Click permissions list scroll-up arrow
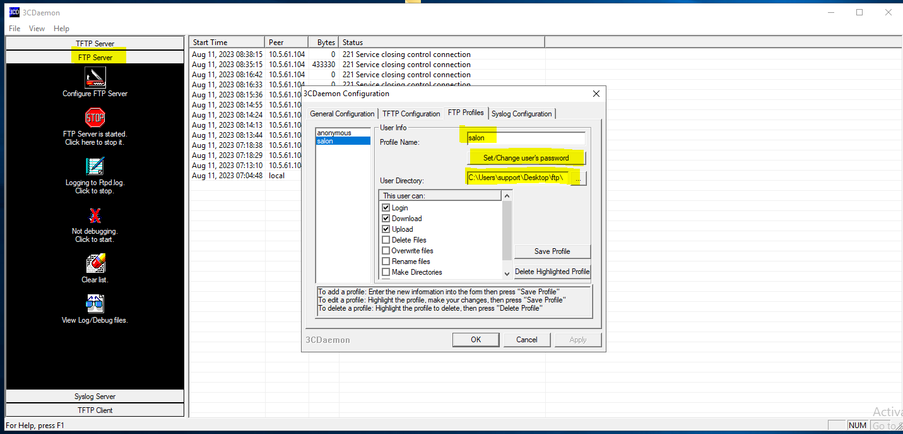 [507, 196]
